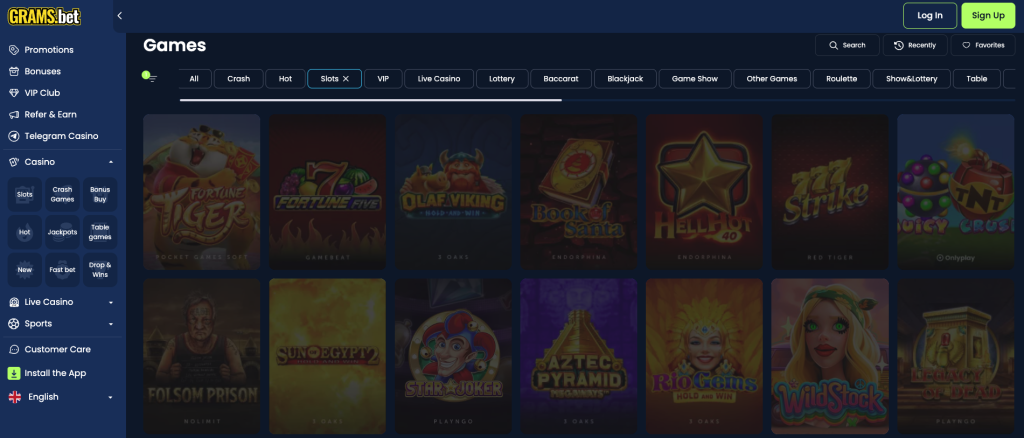The image size is (1024, 438).
Task: Open the Fortune Tiger game
Action: (x=202, y=192)
